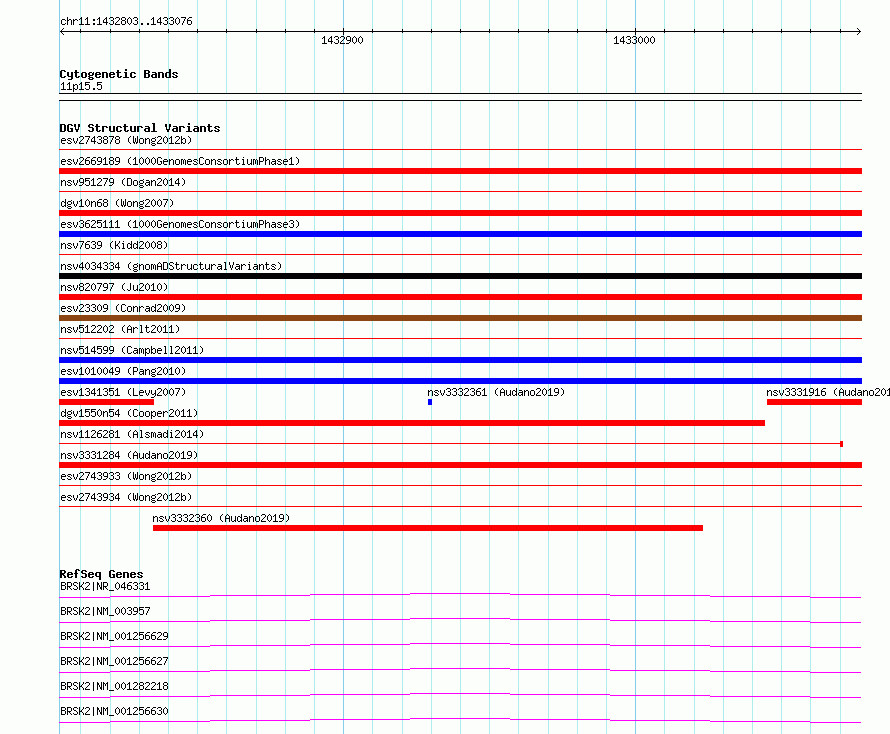Select the nsv7639 (Kidd2008) label
The width and height of the screenshot is (890, 734).
(x=114, y=245)
